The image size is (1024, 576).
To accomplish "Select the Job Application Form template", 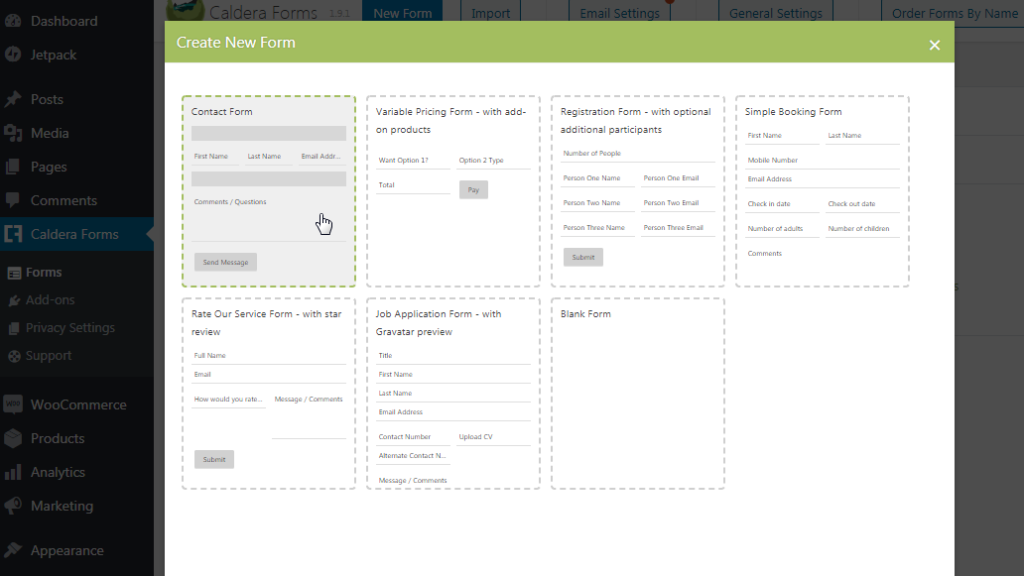I will [x=453, y=393].
